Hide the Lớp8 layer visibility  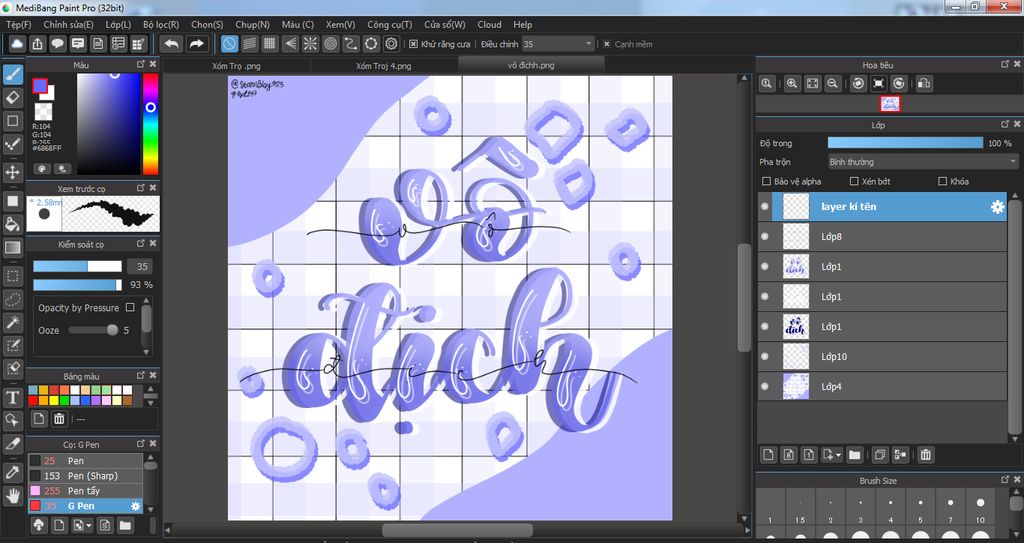tap(765, 237)
